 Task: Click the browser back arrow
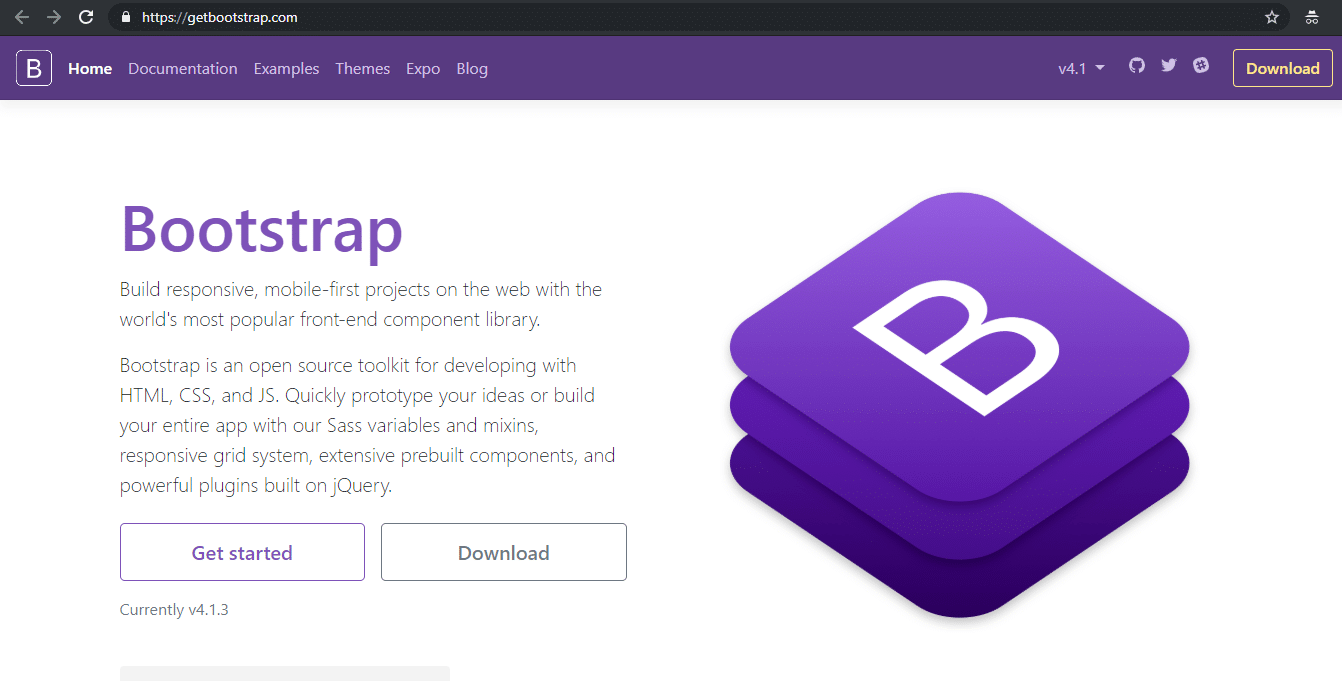point(22,17)
